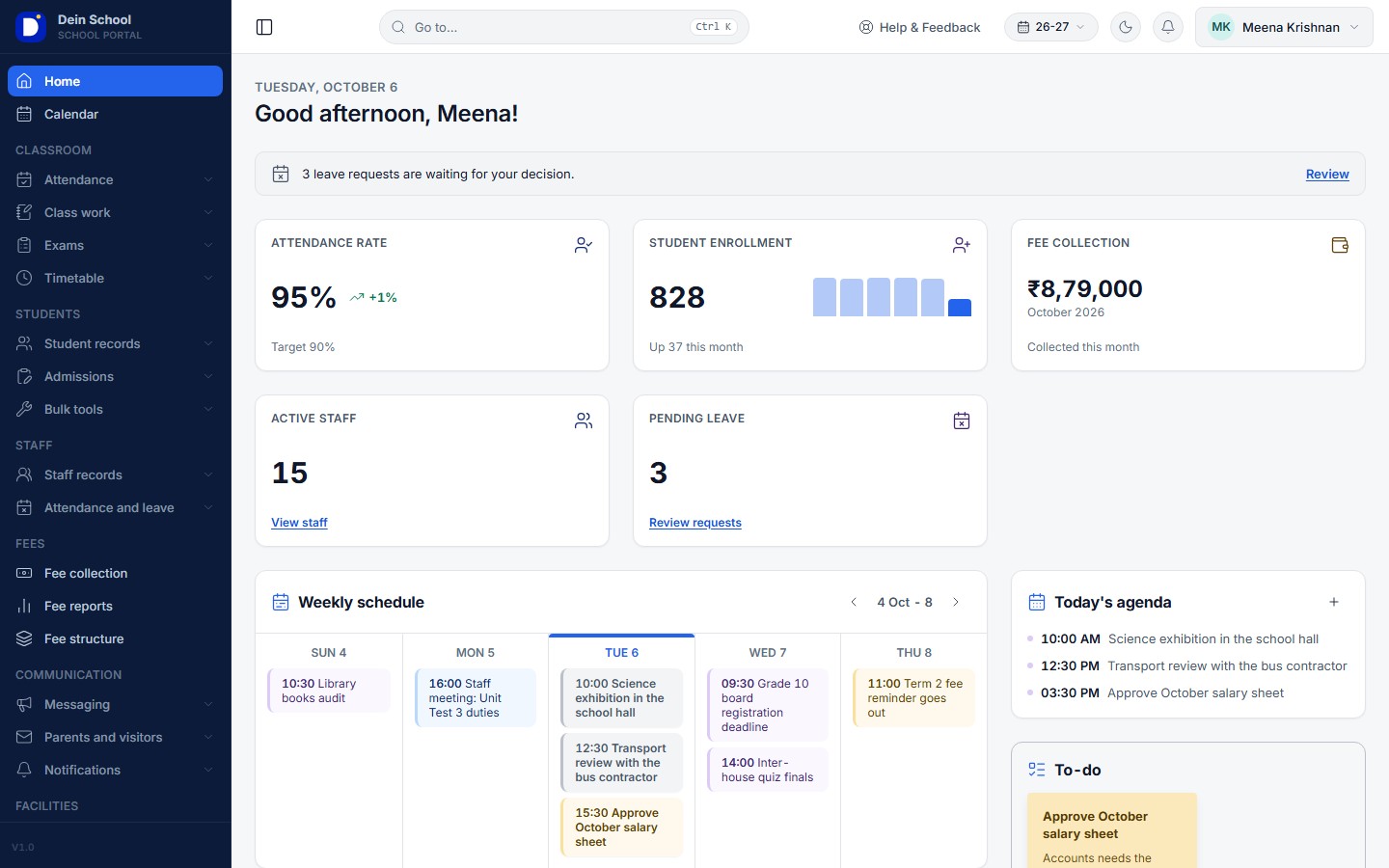
Task: Open Help & Feedback
Action: [x=919, y=27]
